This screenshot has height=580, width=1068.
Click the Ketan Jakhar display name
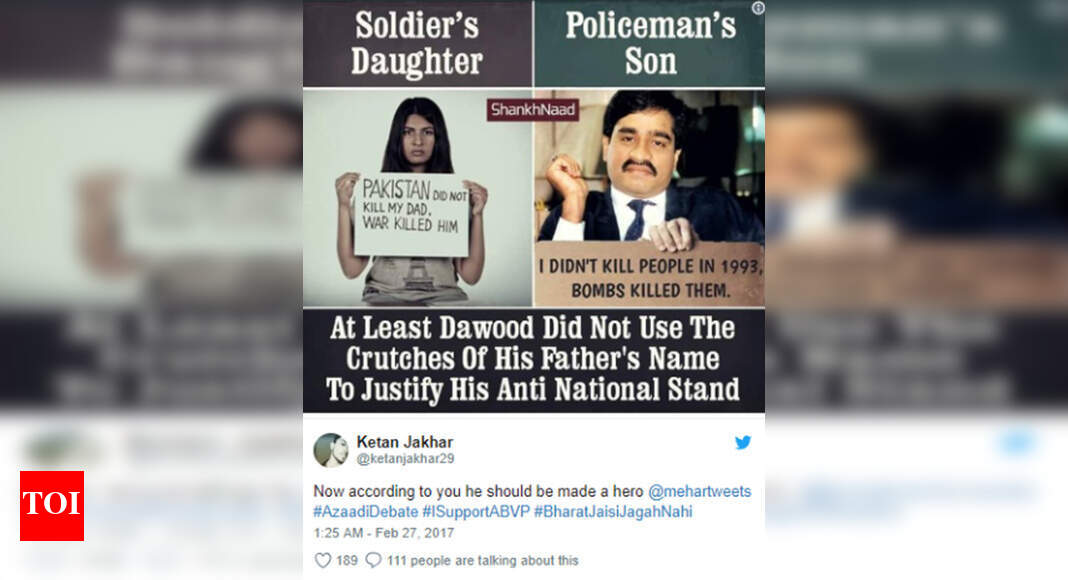(x=405, y=442)
